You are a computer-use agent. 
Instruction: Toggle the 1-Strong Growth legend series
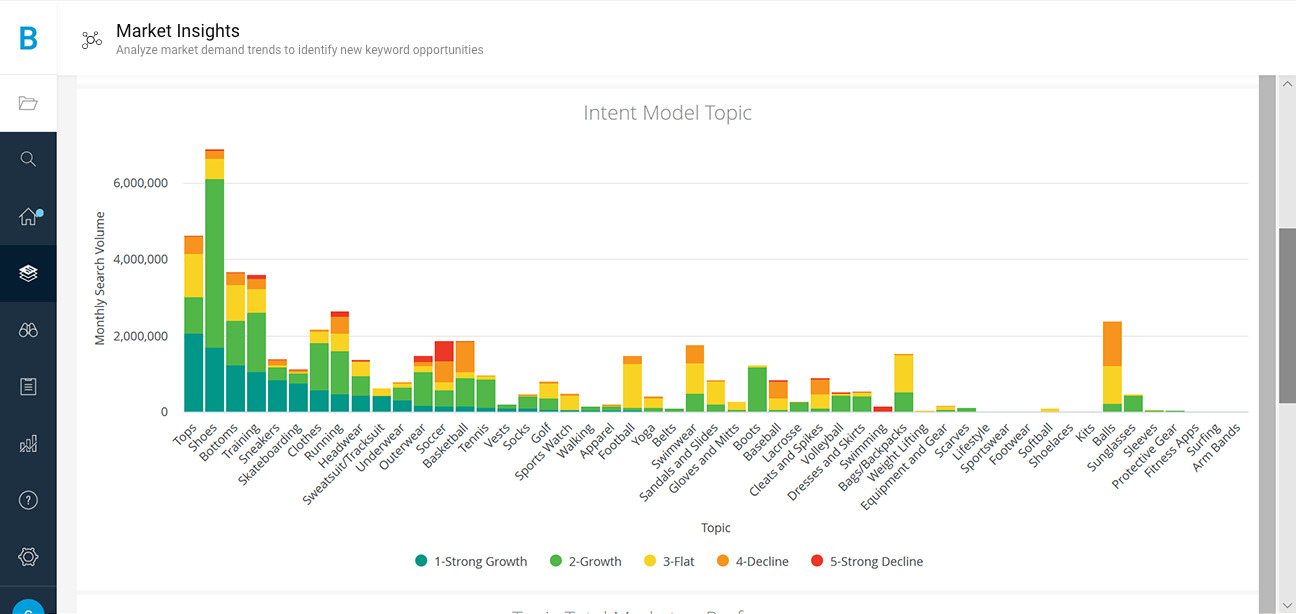click(x=471, y=562)
